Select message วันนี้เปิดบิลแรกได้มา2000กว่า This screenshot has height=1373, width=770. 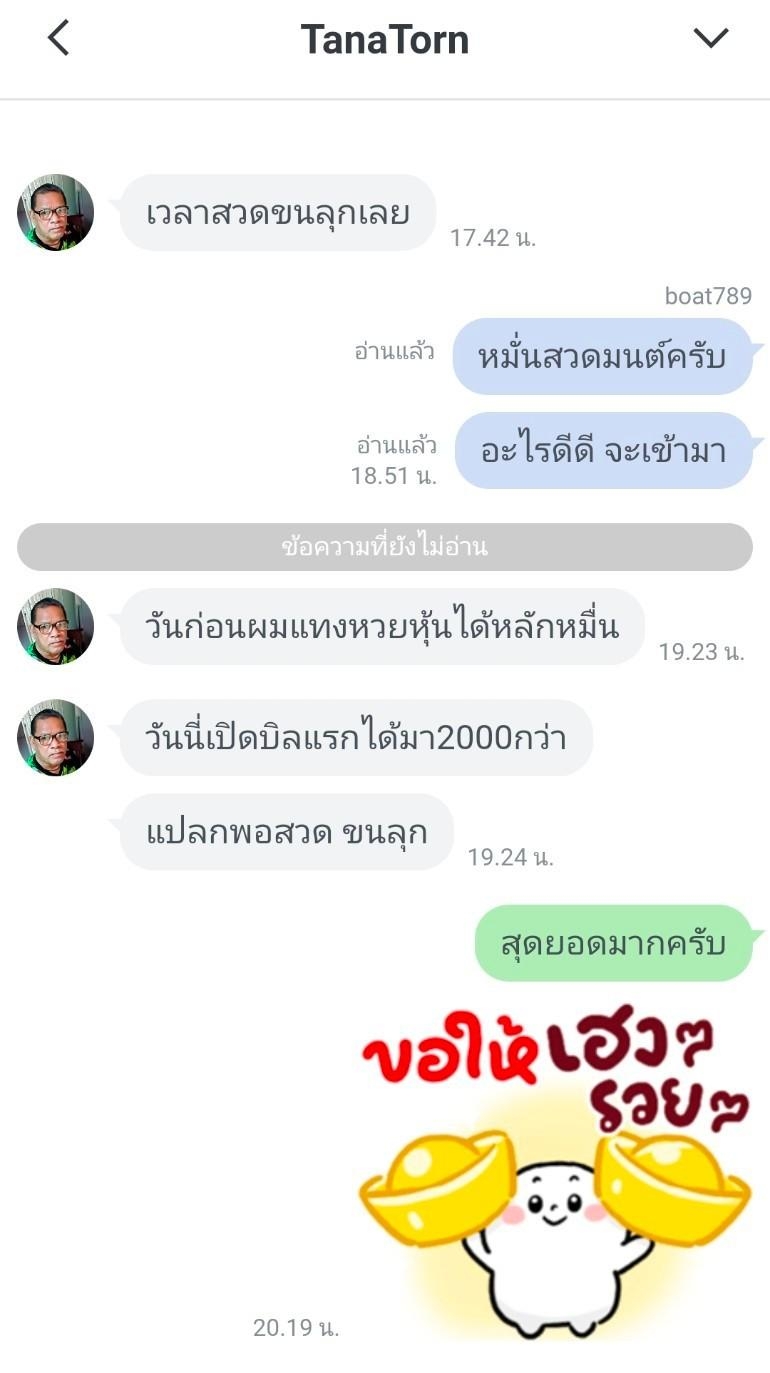[356, 738]
